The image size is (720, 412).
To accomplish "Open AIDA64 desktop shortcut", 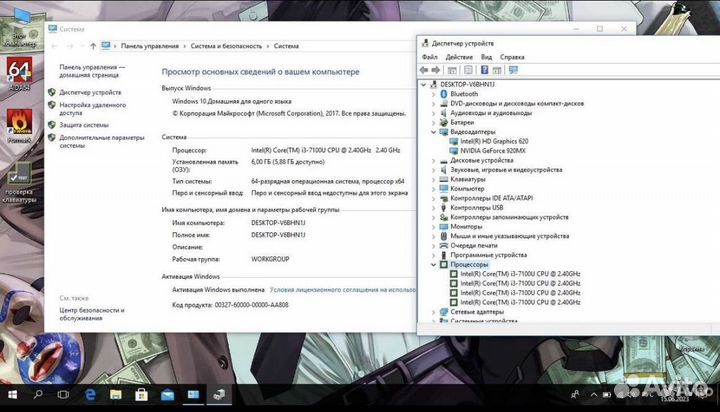I will 19,73.
